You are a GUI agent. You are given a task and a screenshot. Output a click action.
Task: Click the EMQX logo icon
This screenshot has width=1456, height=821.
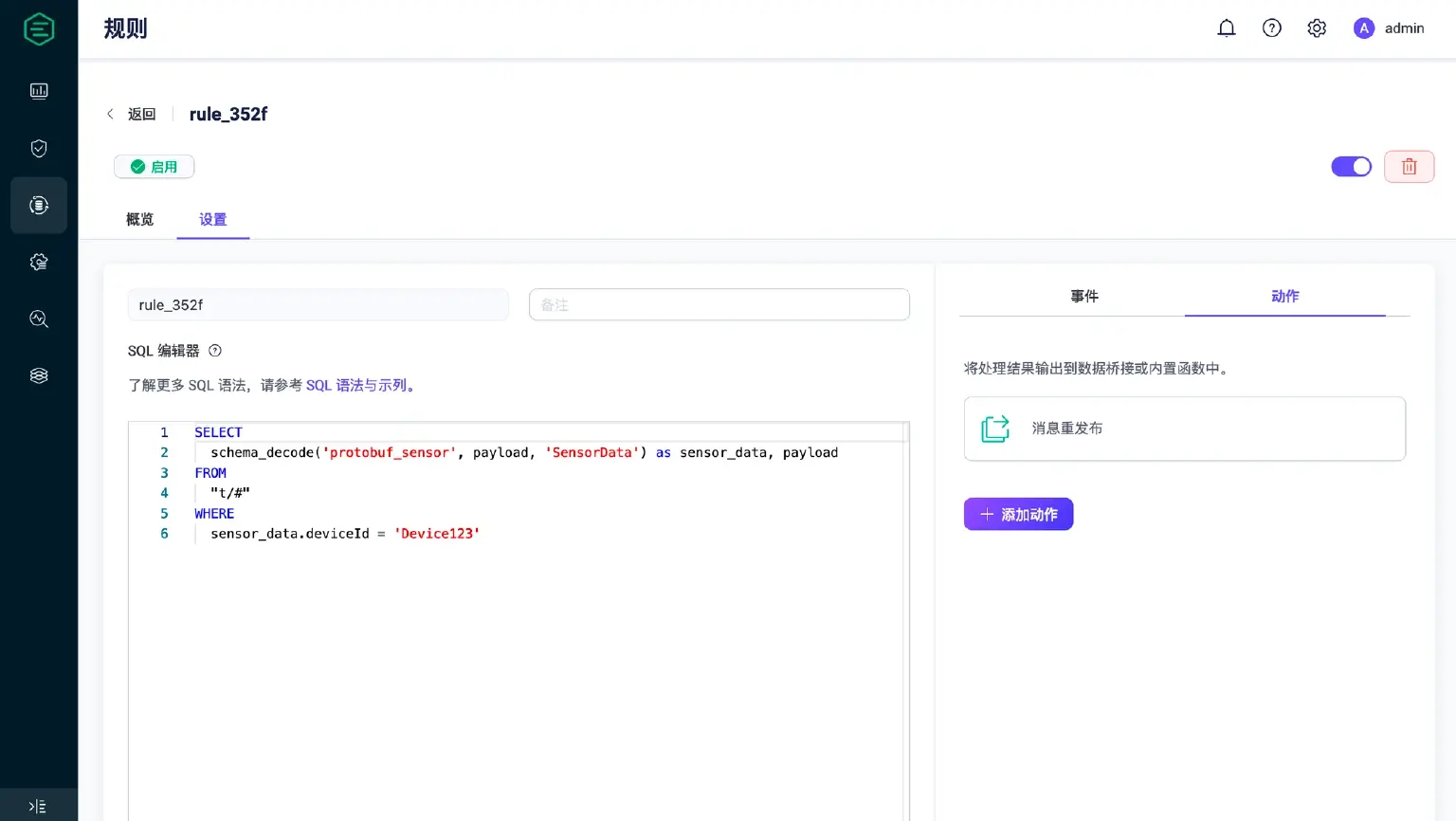click(39, 29)
